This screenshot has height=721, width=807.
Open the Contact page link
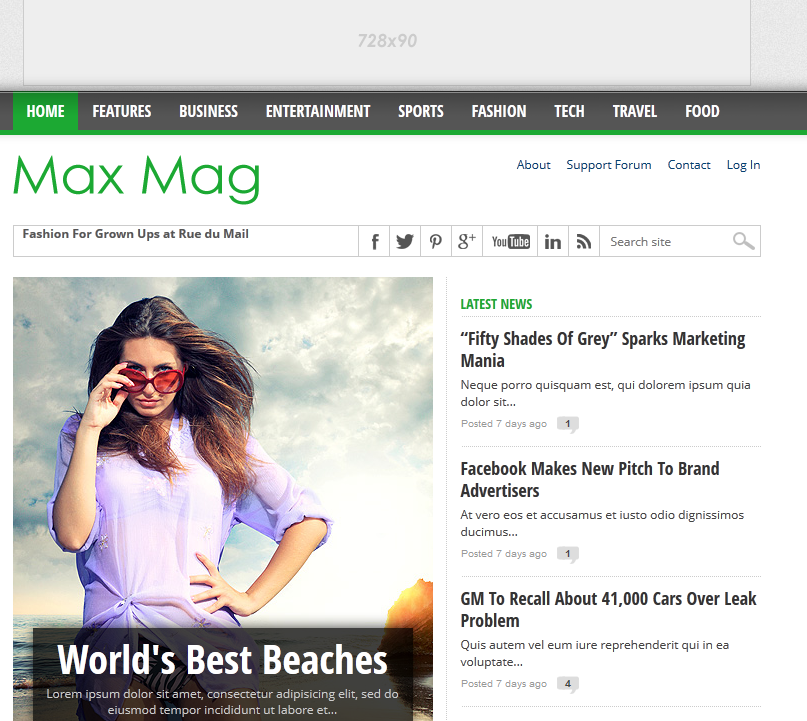coord(689,165)
